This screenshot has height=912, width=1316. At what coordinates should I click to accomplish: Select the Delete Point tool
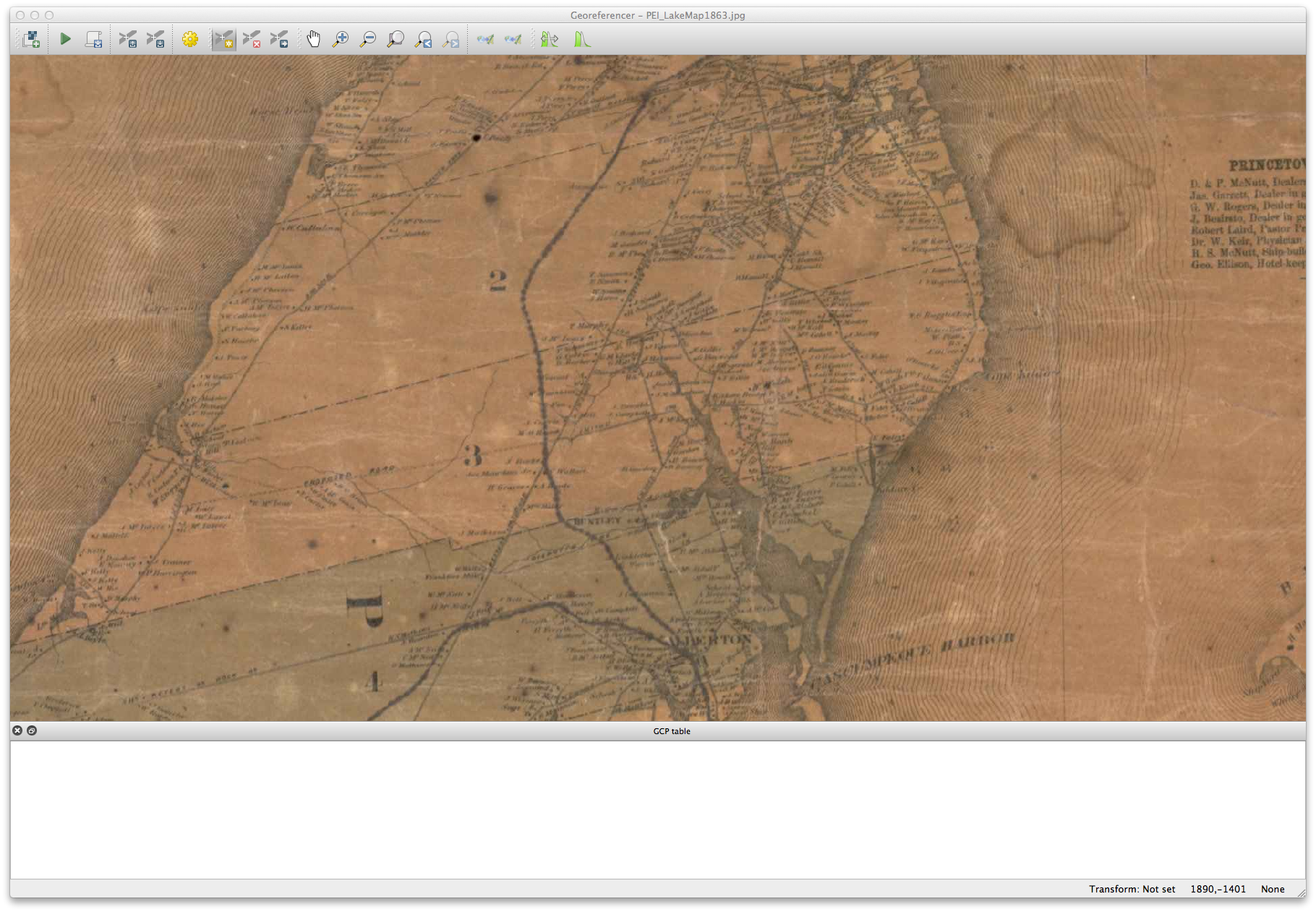[x=252, y=39]
